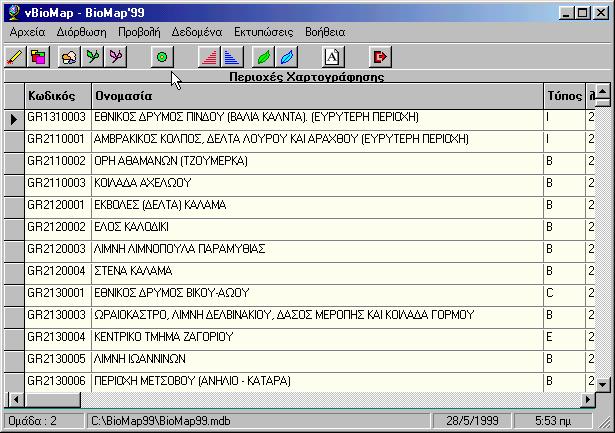Select name ΛΙΜΝΗ ΙΩΑΝΝΙΝΩΝ cell
The height and width of the screenshot is (433, 615).
coord(317,362)
